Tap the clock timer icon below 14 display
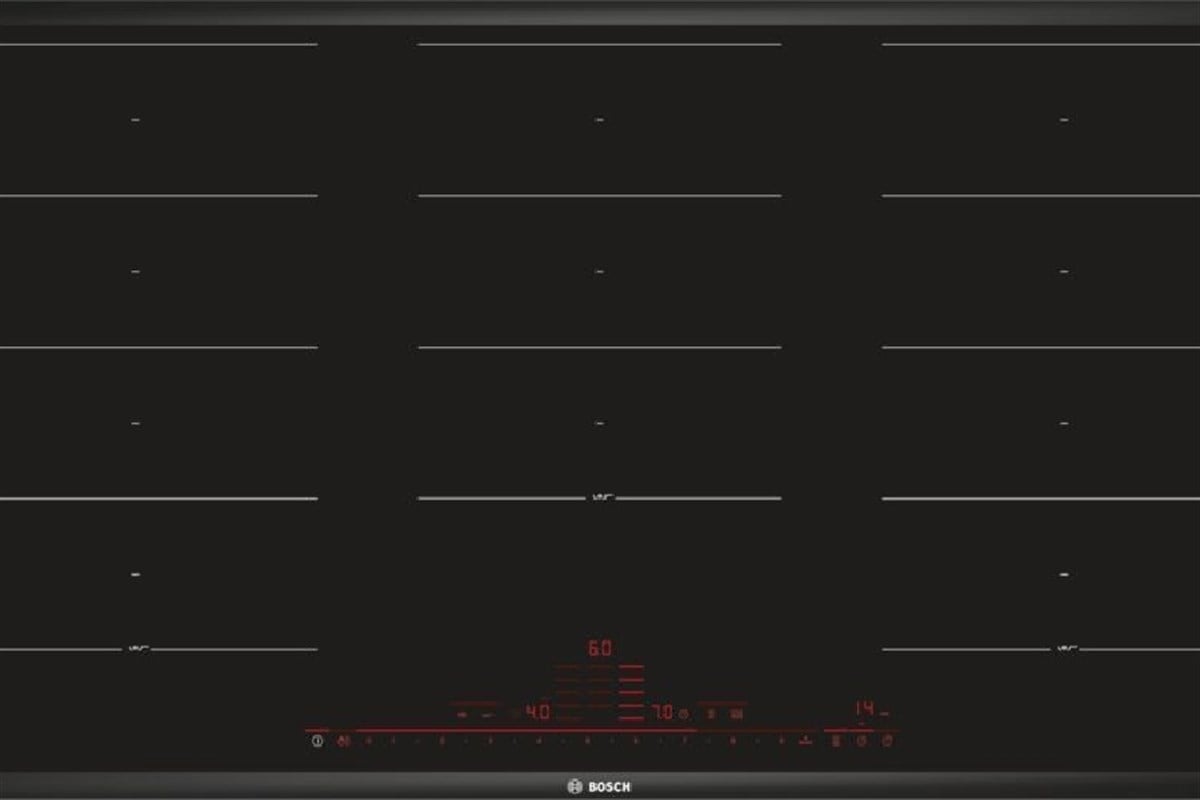The width and height of the screenshot is (1200, 800). [861, 741]
